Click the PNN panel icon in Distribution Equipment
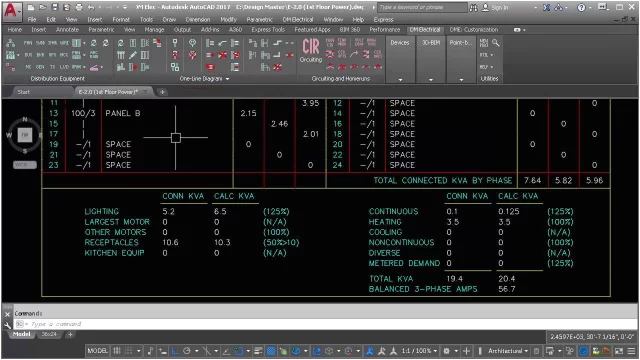Viewport: 640px width, 360px height. (x=28, y=43)
